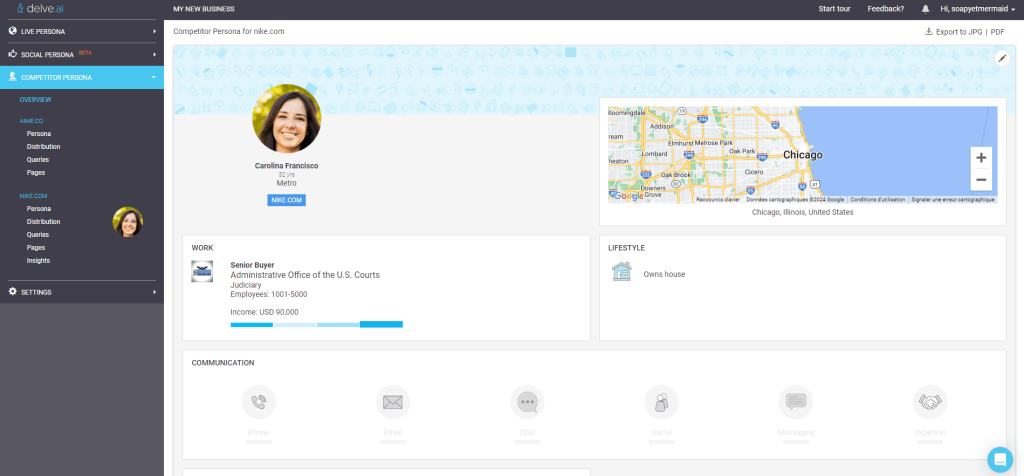Click 'Income: USD 90,000' text
Viewport: 1024px width, 476px height.
[264, 312]
